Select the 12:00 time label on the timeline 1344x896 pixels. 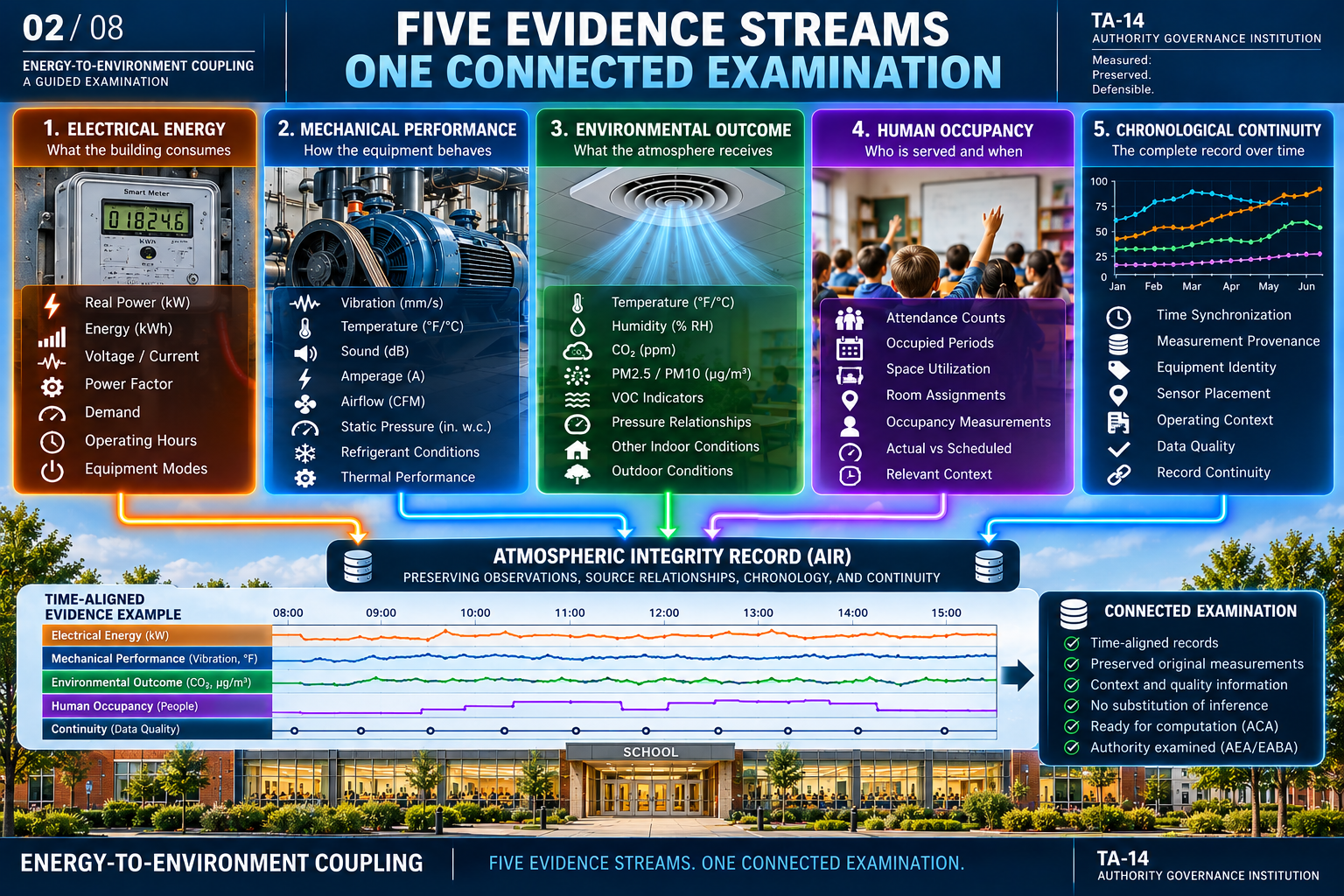point(664,612)
